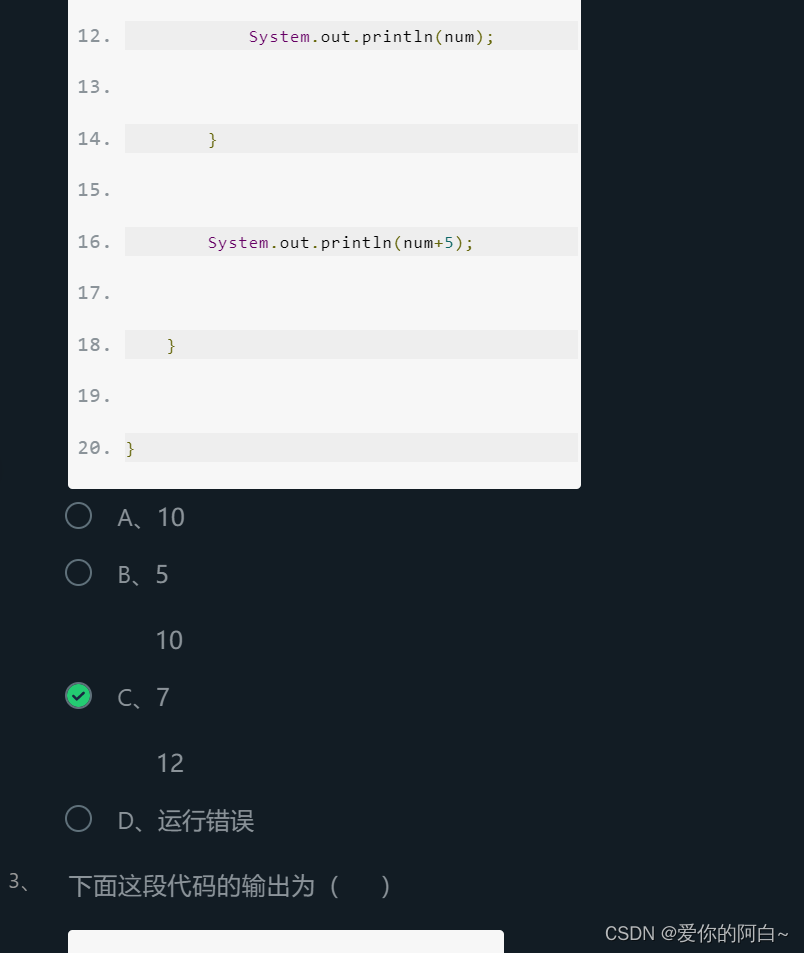Screen dimensions: 804x953
Task: Click question 3 heading text
Action: [229, 886]
